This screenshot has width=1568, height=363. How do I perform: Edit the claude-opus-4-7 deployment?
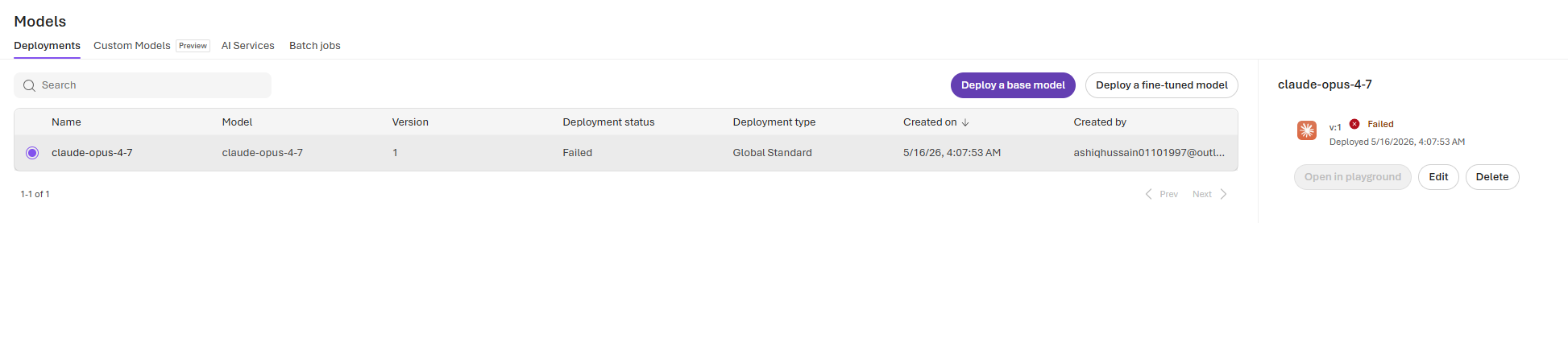pos(1439,177)
